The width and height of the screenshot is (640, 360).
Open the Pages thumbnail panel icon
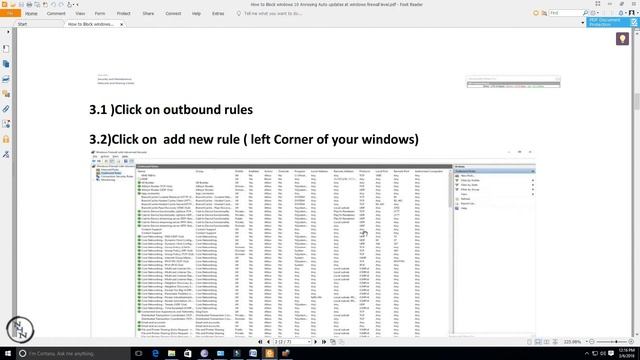pyautogui.click(x=6, y=64)
